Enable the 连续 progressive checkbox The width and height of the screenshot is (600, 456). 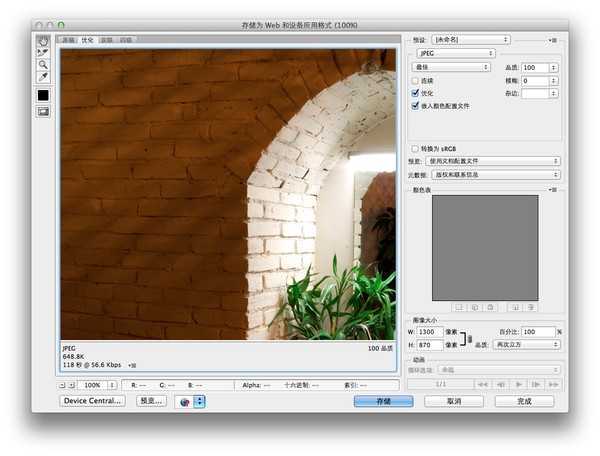415,81
